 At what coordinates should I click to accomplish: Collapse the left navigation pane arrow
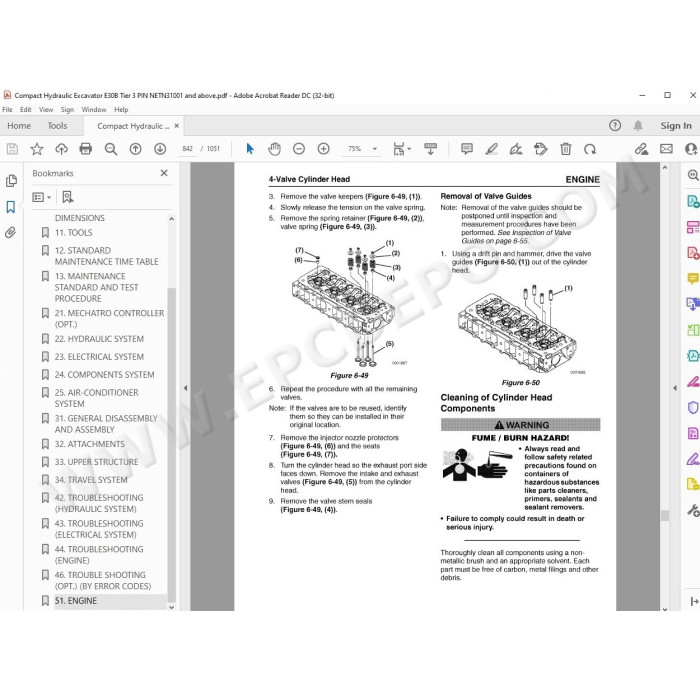tap(185, 388)
